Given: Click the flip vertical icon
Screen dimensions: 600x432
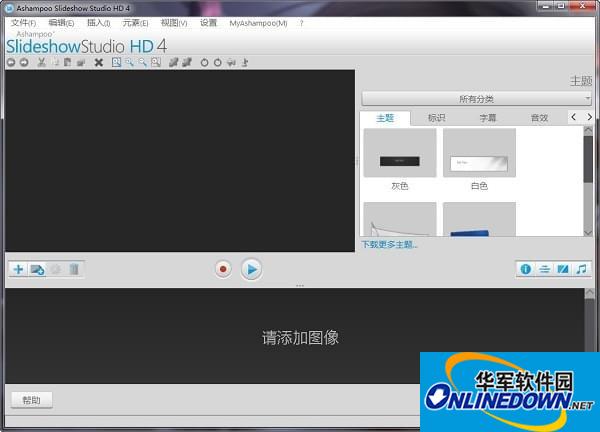Looking at the screenshot, I should pos(245,62).
